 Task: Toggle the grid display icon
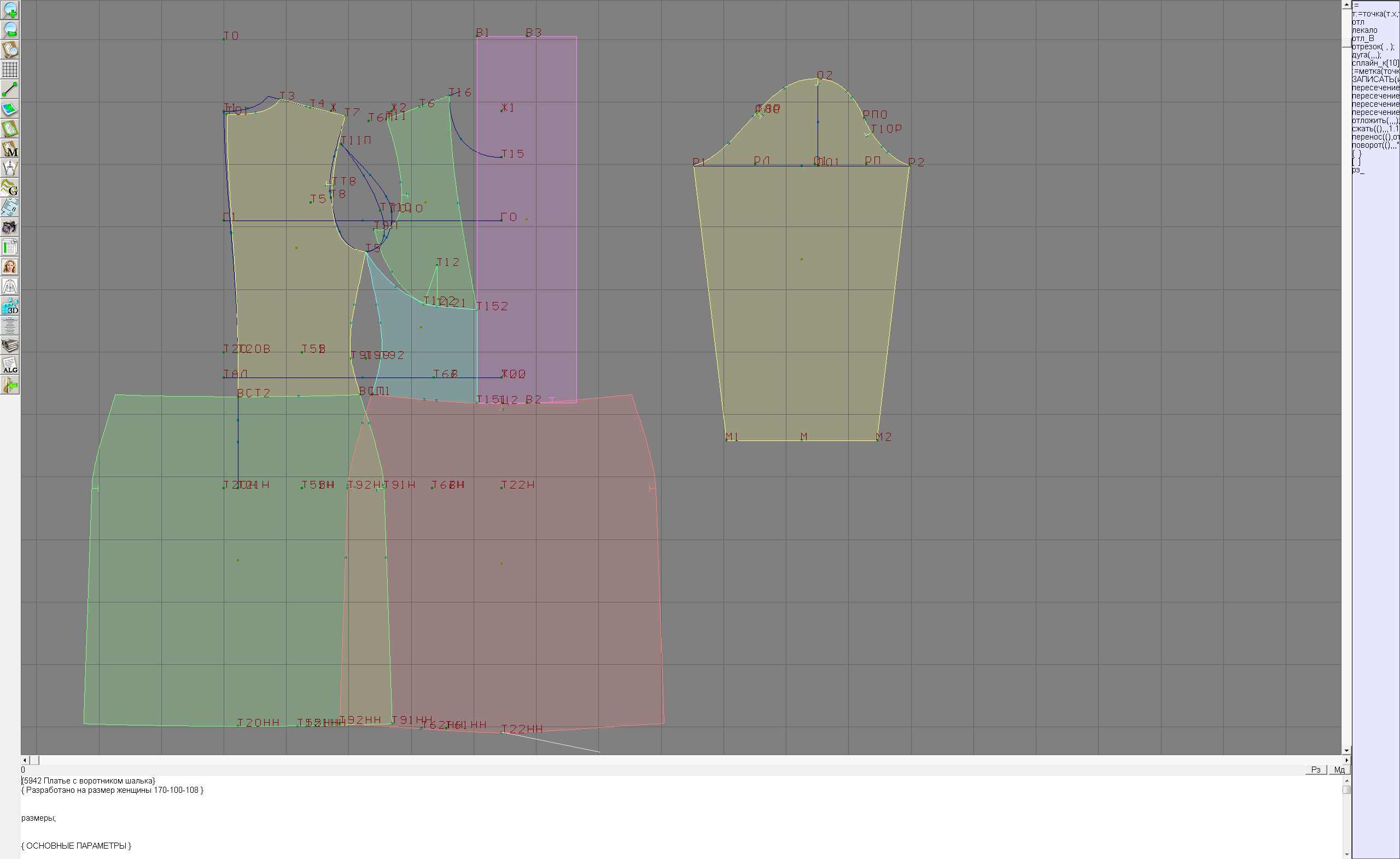tap(10, 69)
